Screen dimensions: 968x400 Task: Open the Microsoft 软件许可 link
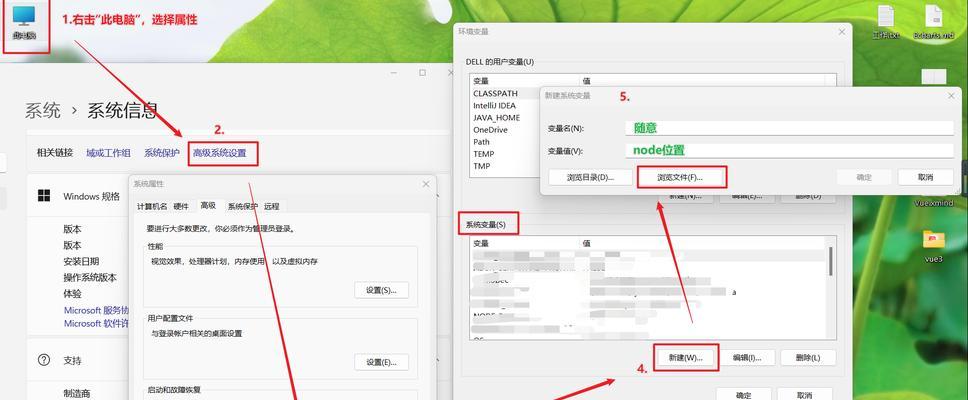coord(97,323)
